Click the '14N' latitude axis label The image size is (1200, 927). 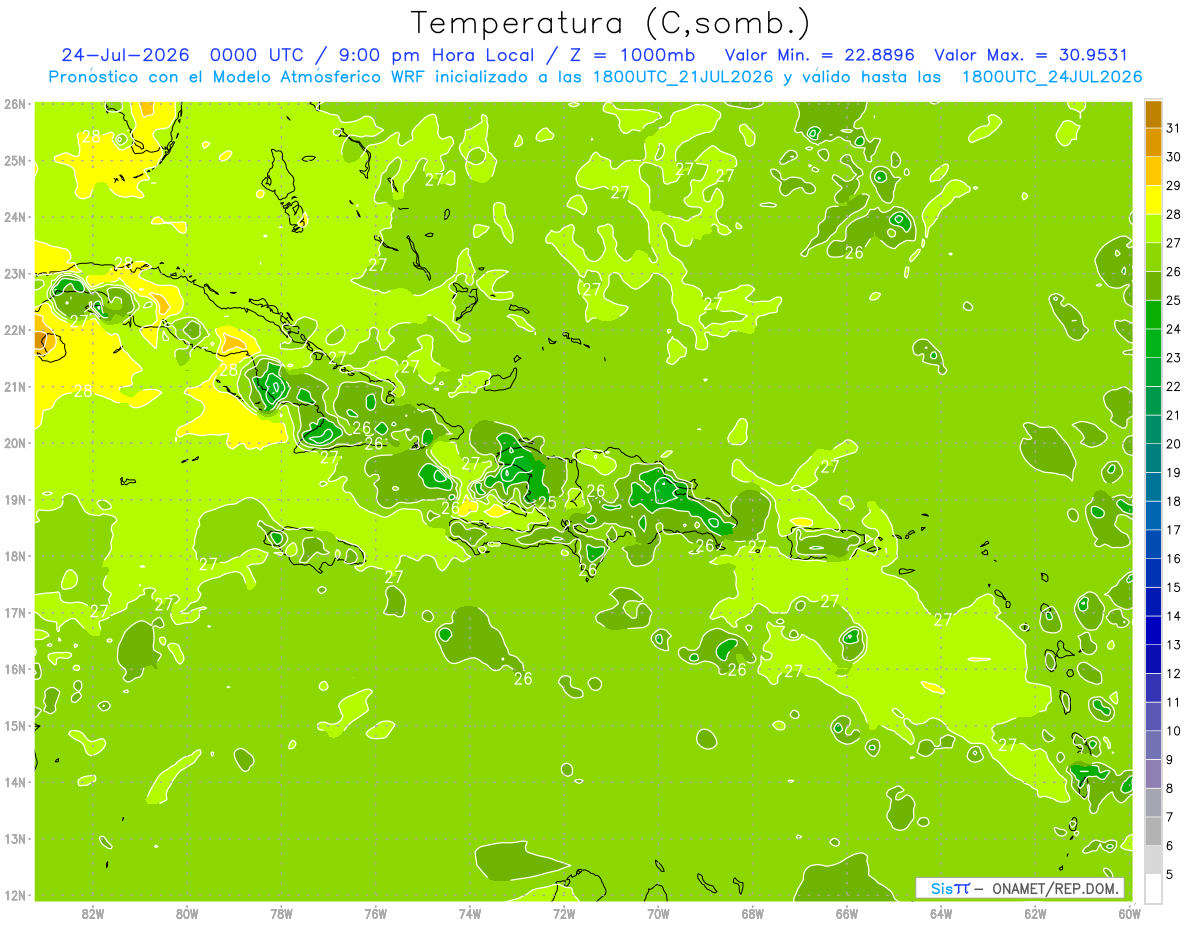(14, 782)
